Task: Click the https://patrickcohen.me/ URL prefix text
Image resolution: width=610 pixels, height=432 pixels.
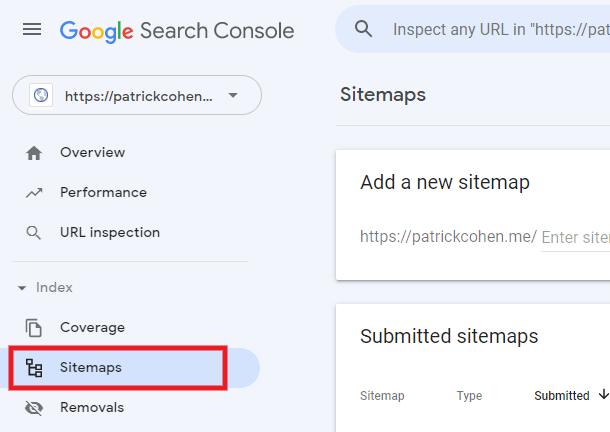Action: pos(448,237)
